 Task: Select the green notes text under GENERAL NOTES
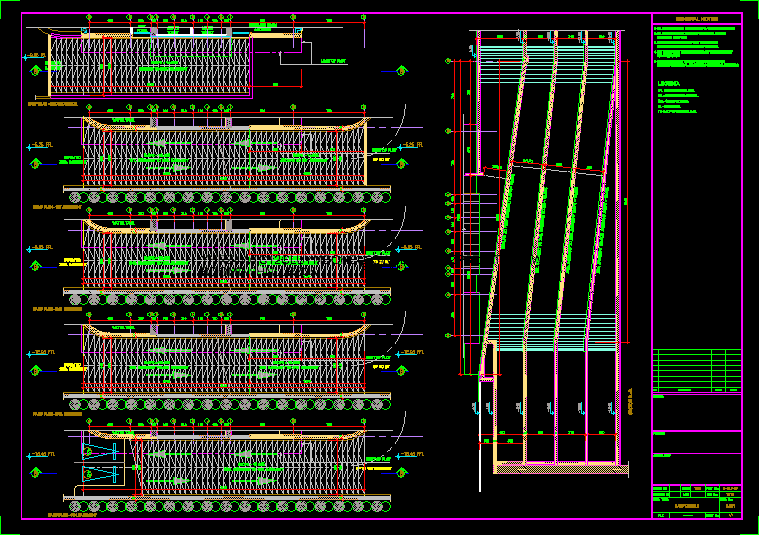(696, 47)
